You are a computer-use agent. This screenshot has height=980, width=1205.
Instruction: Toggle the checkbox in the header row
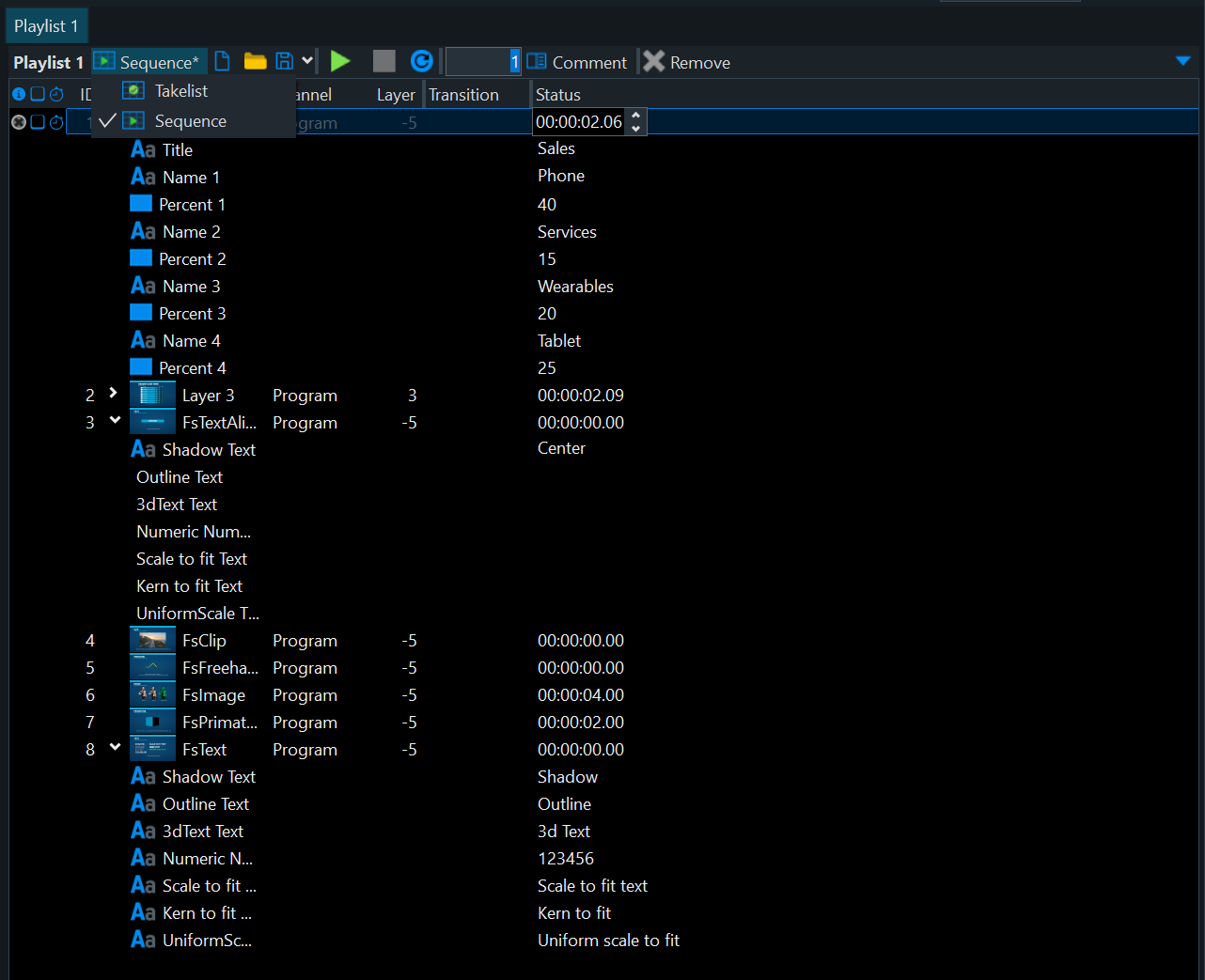point(38,94)
